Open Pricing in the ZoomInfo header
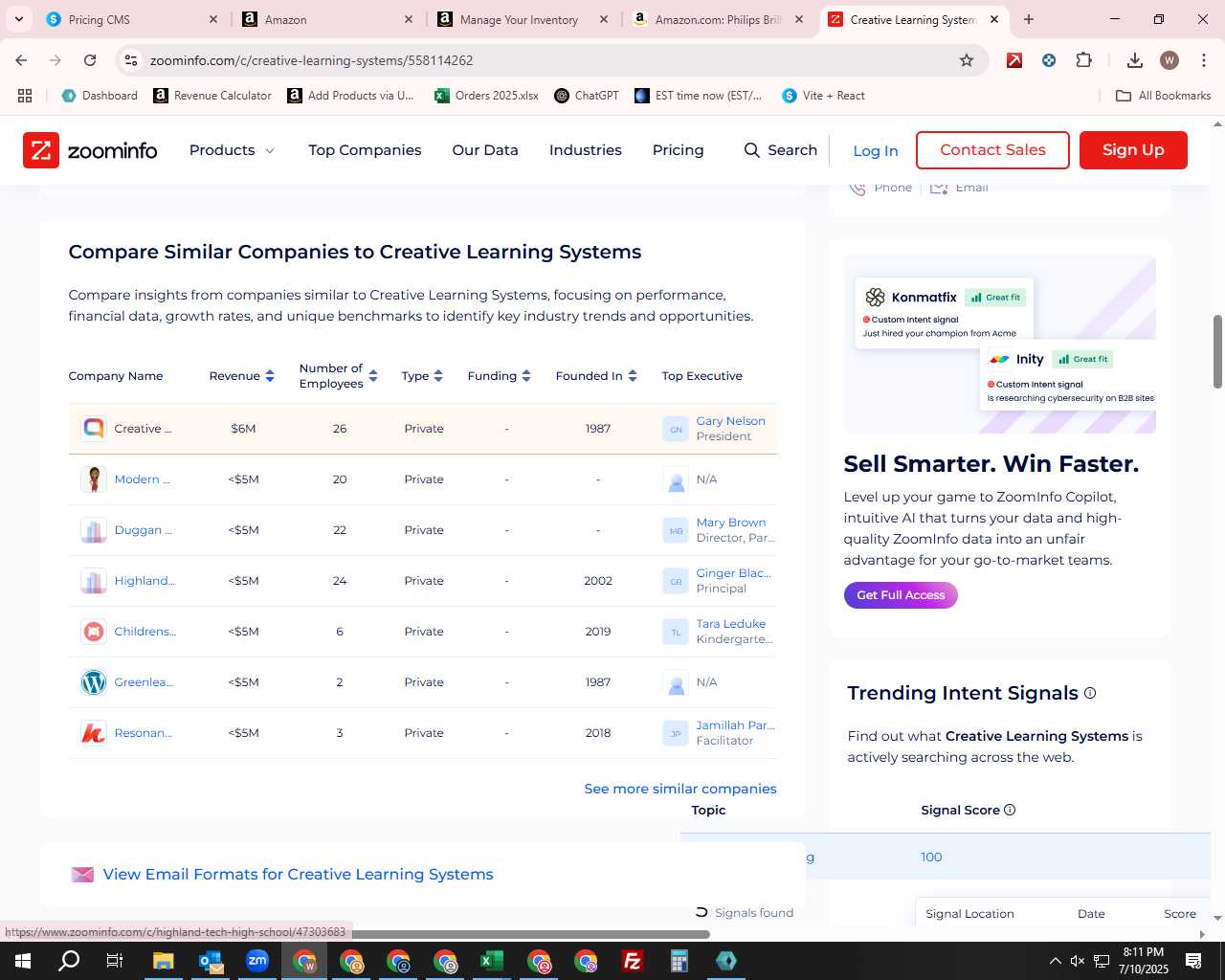The image size is (1225, 980). [678, 150]
